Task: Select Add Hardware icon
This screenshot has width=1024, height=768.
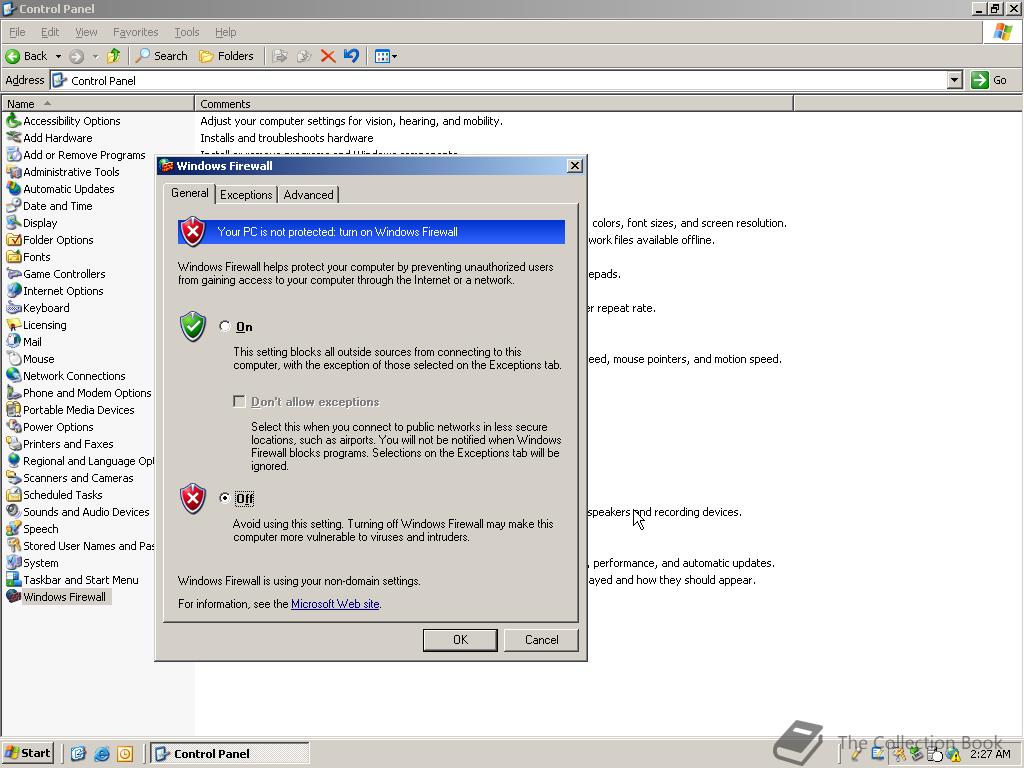Action: click(x=13, y=138)
